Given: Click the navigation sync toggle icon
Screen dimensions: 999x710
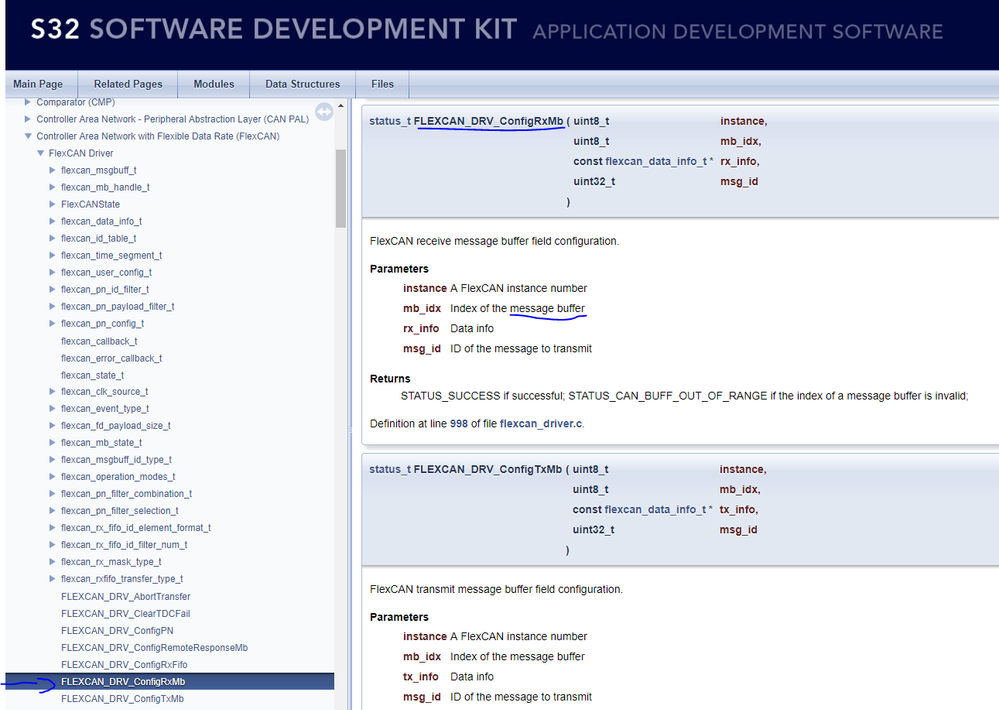Looking at the screenshot, I should point(324,112).
